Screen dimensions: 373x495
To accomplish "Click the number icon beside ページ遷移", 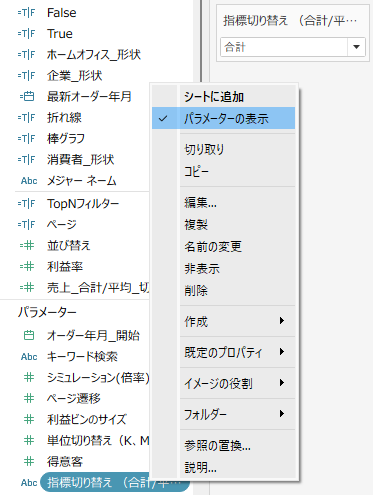I will (29, 399).
